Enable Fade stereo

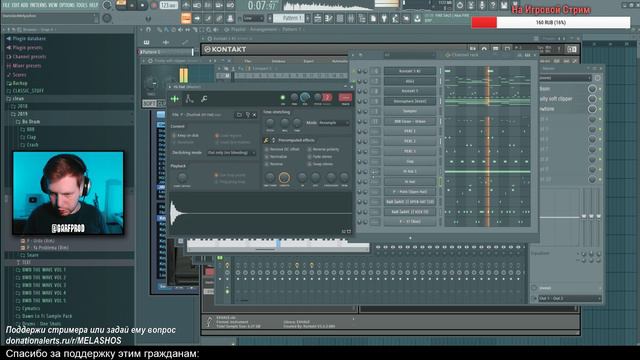[x=320, y=157]
